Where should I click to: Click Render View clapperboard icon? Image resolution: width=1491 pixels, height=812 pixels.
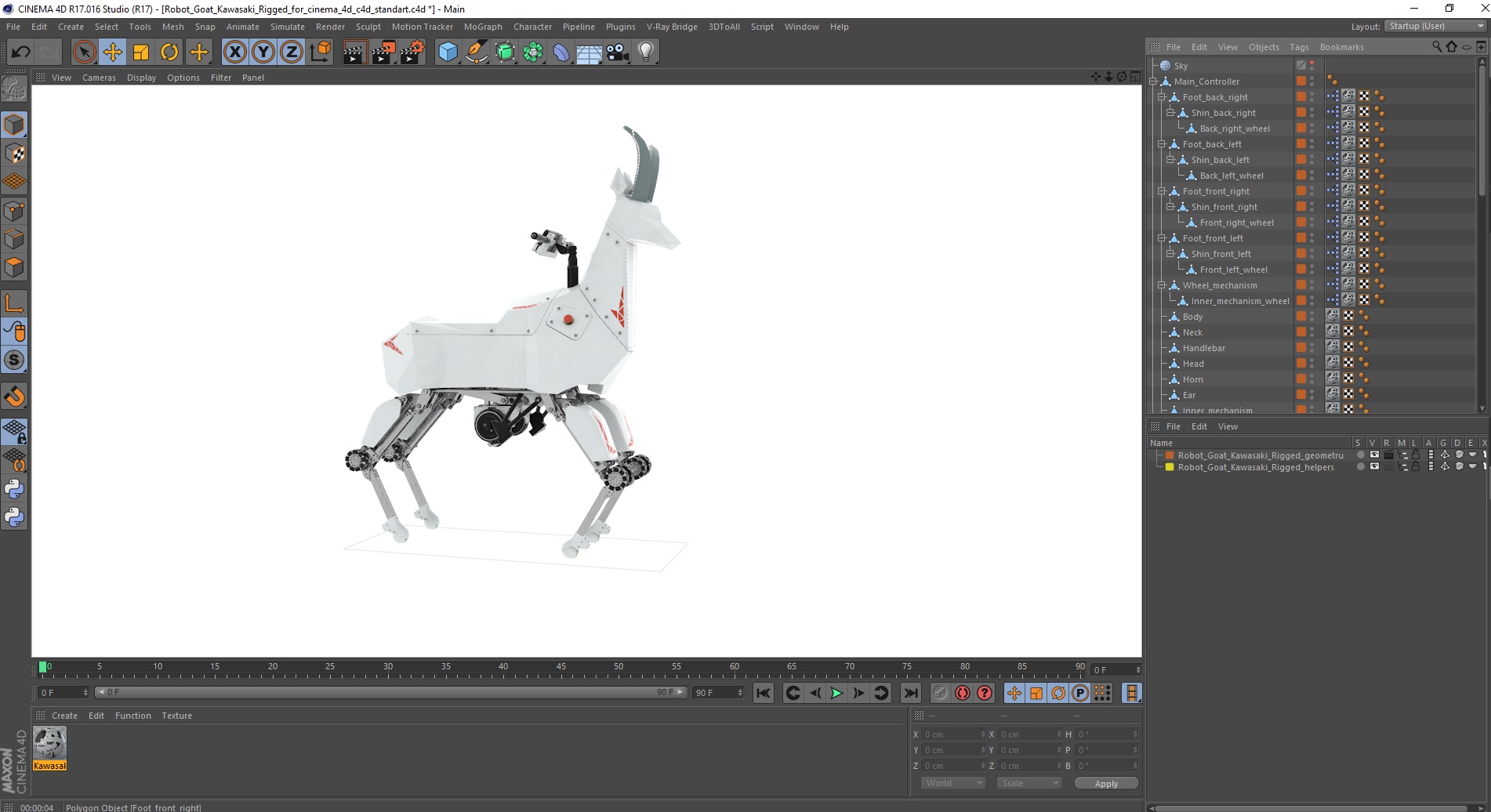click(x=354, y=53)
